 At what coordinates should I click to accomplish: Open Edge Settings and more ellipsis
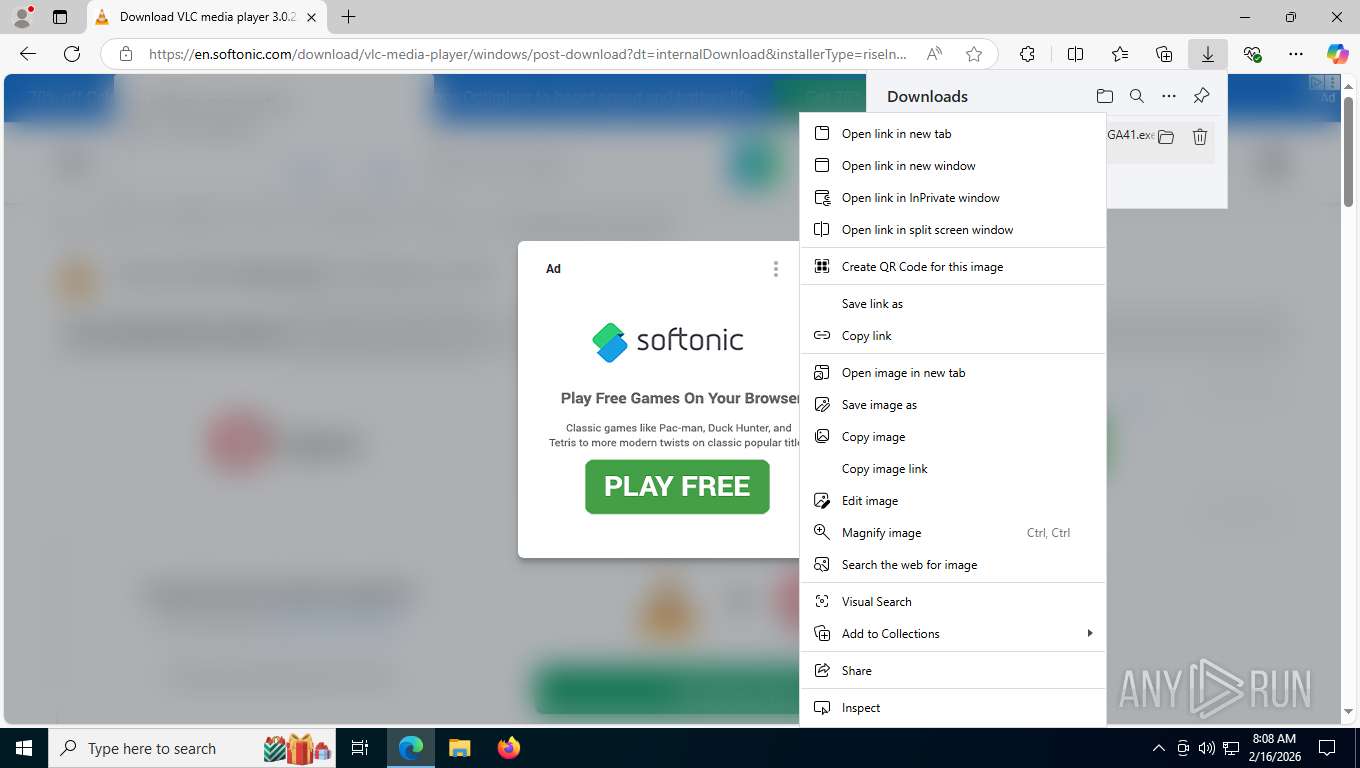click(x=1296, y=54)
